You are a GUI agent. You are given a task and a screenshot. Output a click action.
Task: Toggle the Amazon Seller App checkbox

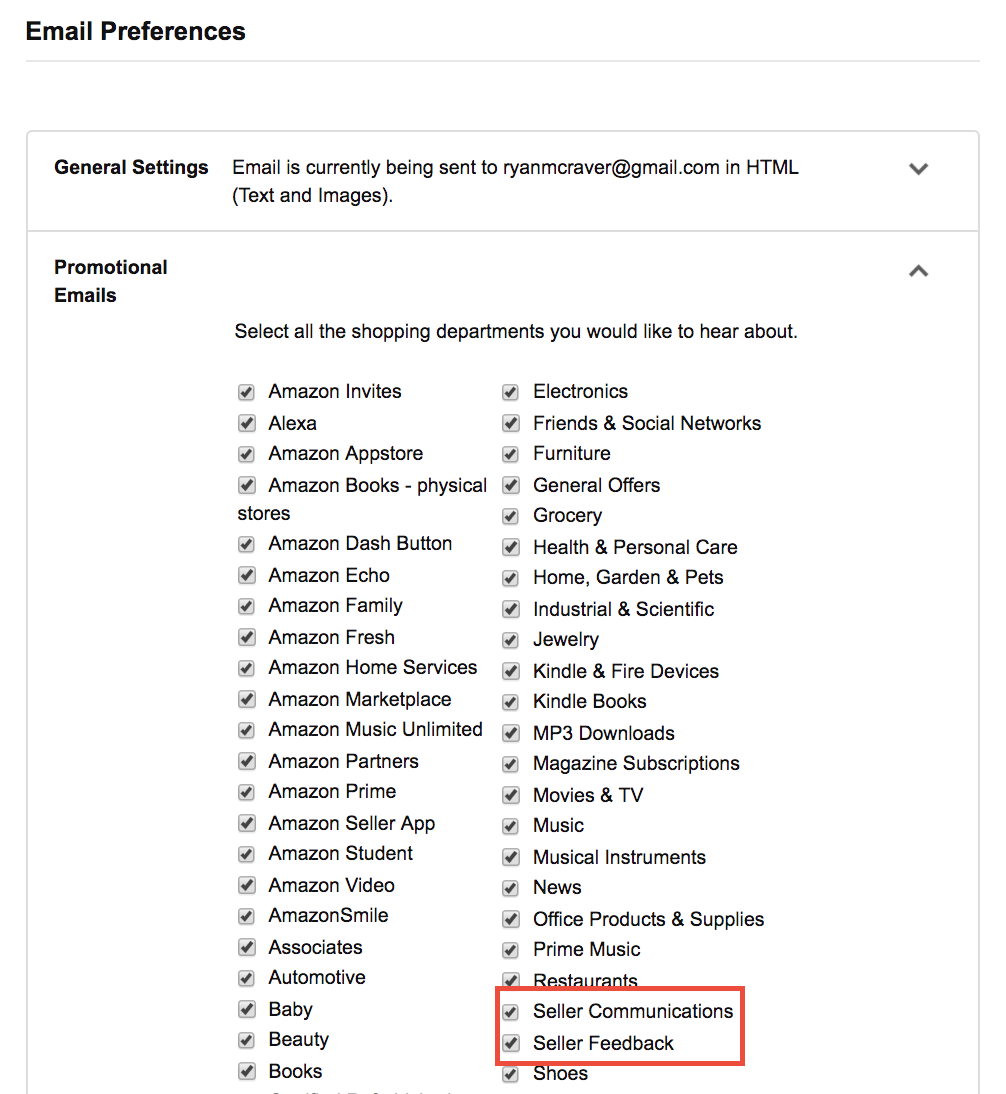(246, 823)
